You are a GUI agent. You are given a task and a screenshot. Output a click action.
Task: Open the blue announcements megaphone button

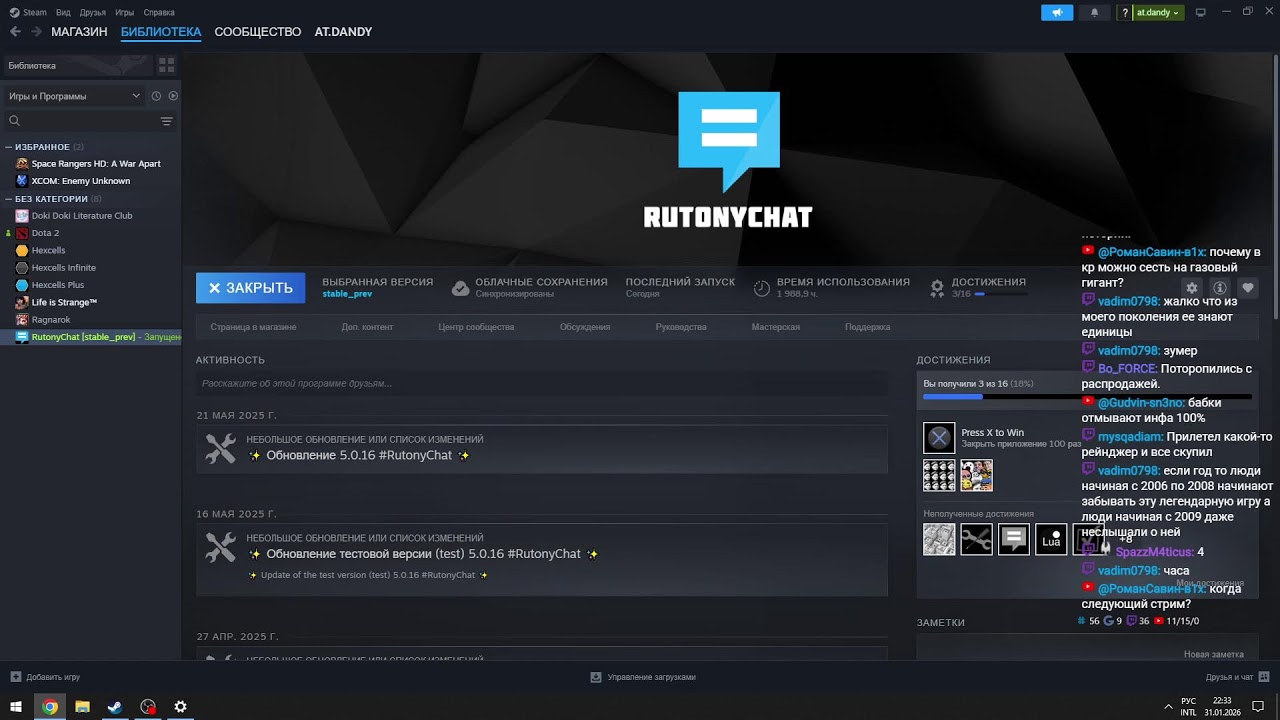[1057, 12]
